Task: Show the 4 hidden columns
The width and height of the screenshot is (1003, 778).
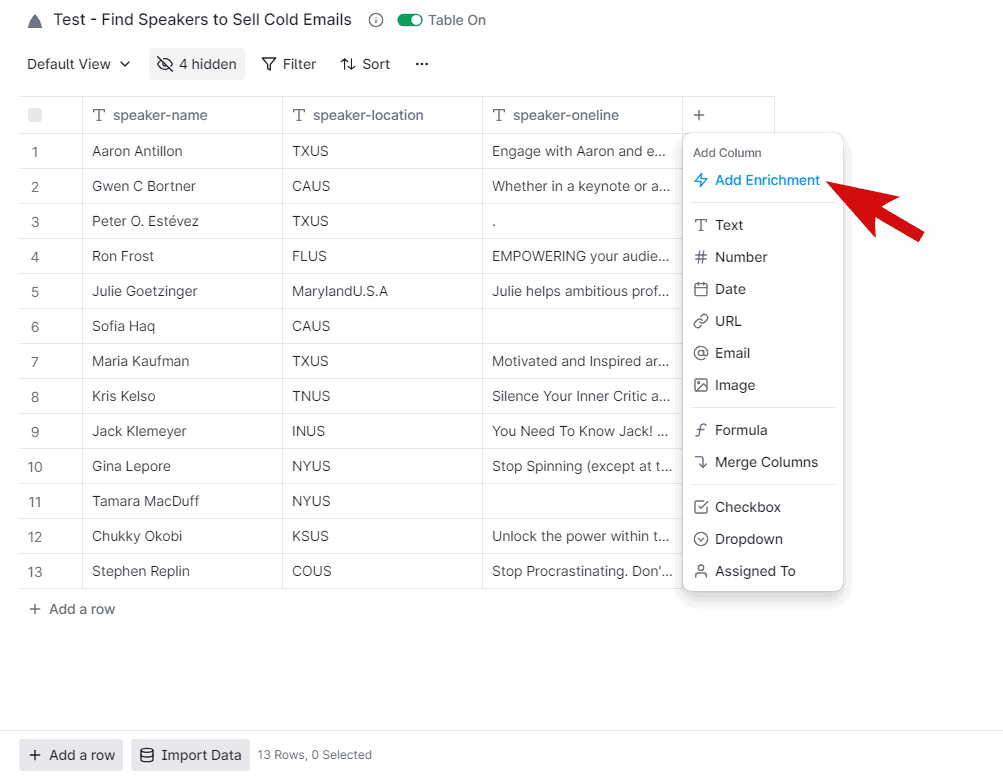Action: coord(197,64)
